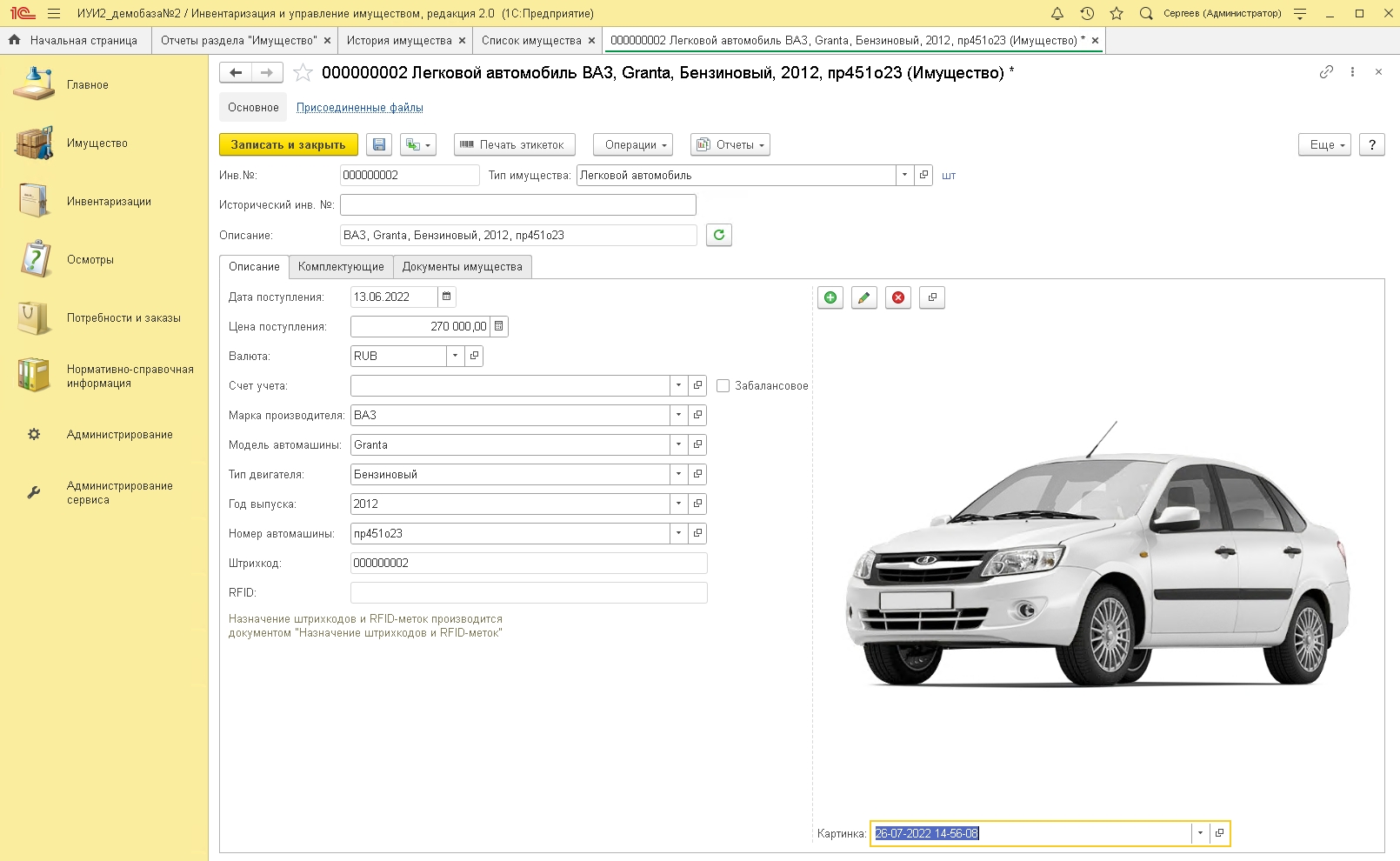The image size is (1400, 861).
Task: Open the Осмотры section in sidebar
Action: click(x=104, y=260)
